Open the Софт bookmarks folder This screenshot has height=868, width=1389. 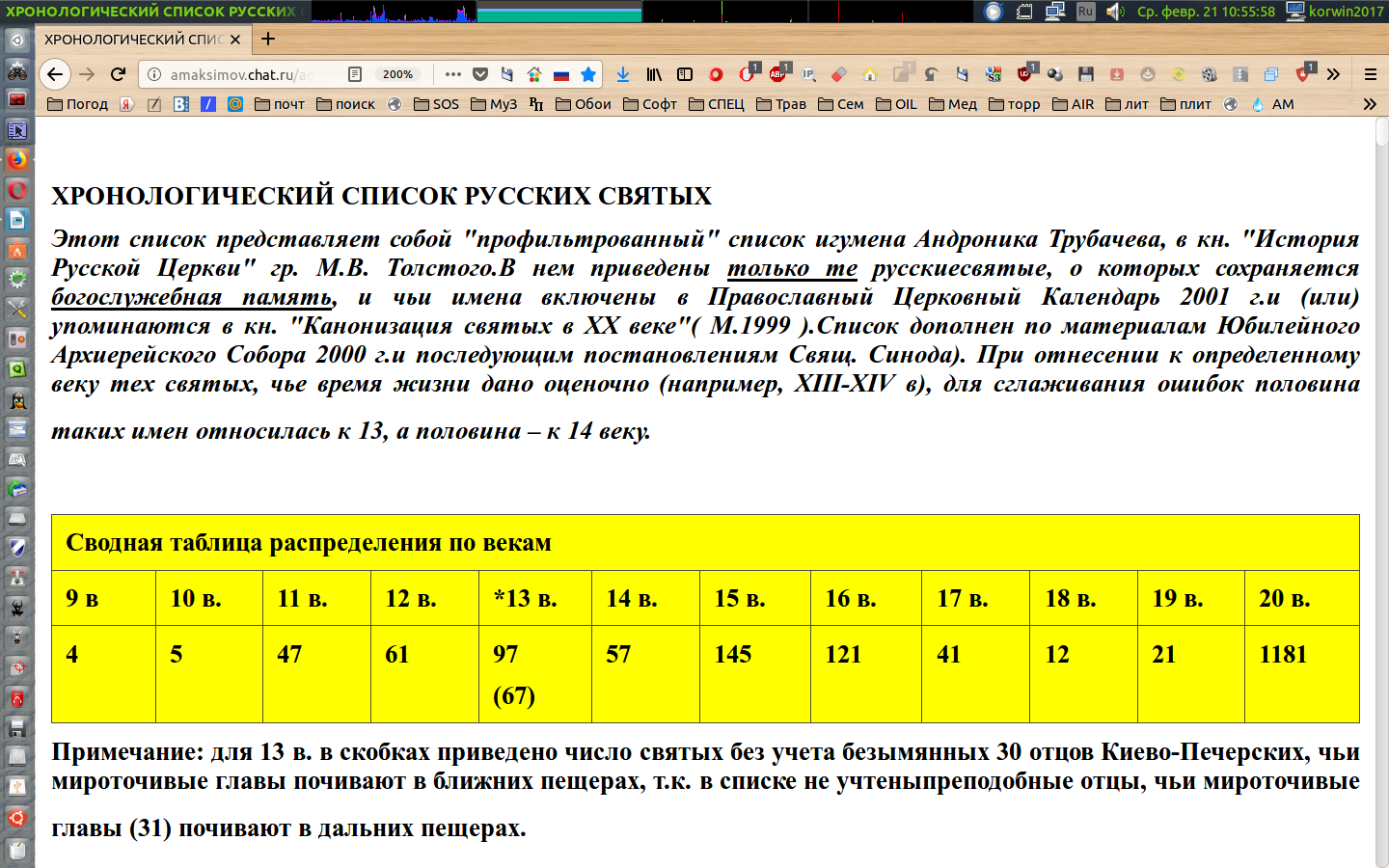(650, 104)
